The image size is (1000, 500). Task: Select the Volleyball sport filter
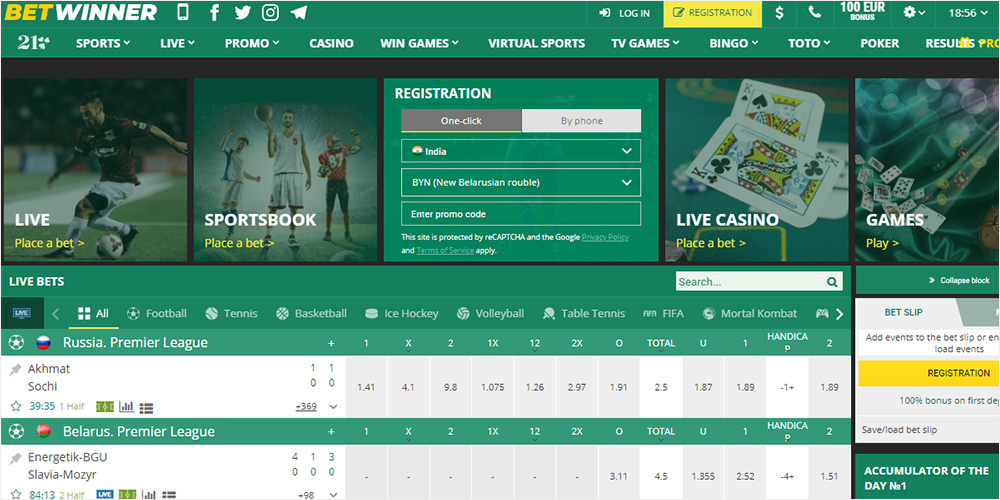click(x=490, y=313)
